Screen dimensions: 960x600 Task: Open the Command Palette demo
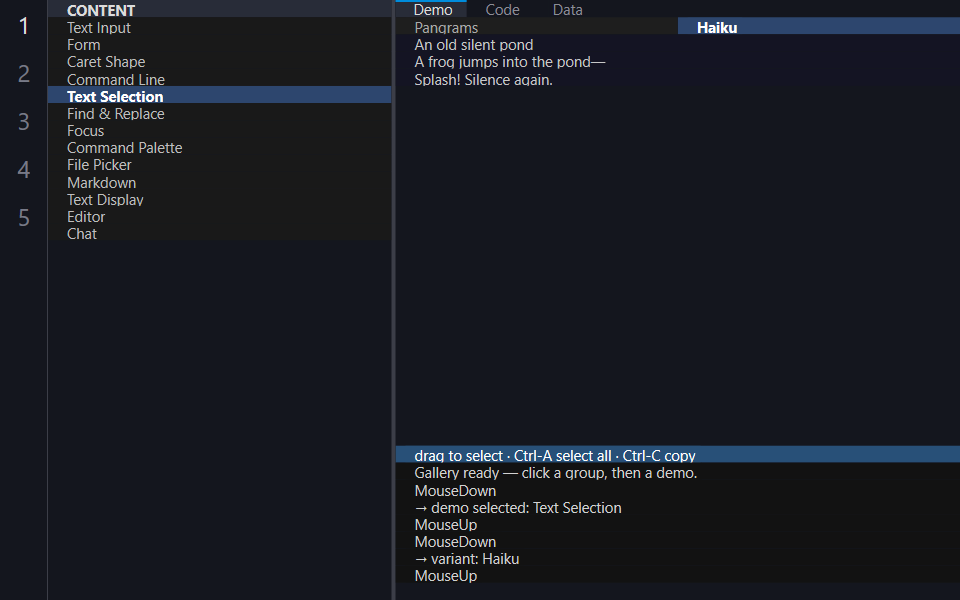[x=219, y=148]
